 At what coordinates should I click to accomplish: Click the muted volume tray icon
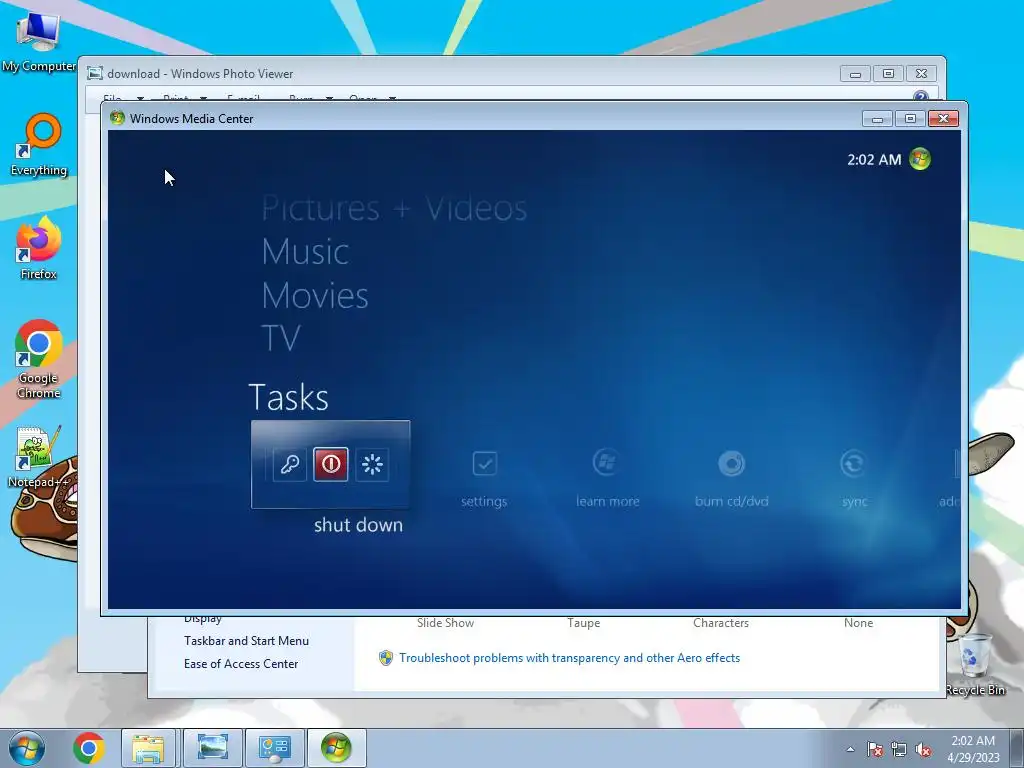pyautogui.click(x=923, y=749)
